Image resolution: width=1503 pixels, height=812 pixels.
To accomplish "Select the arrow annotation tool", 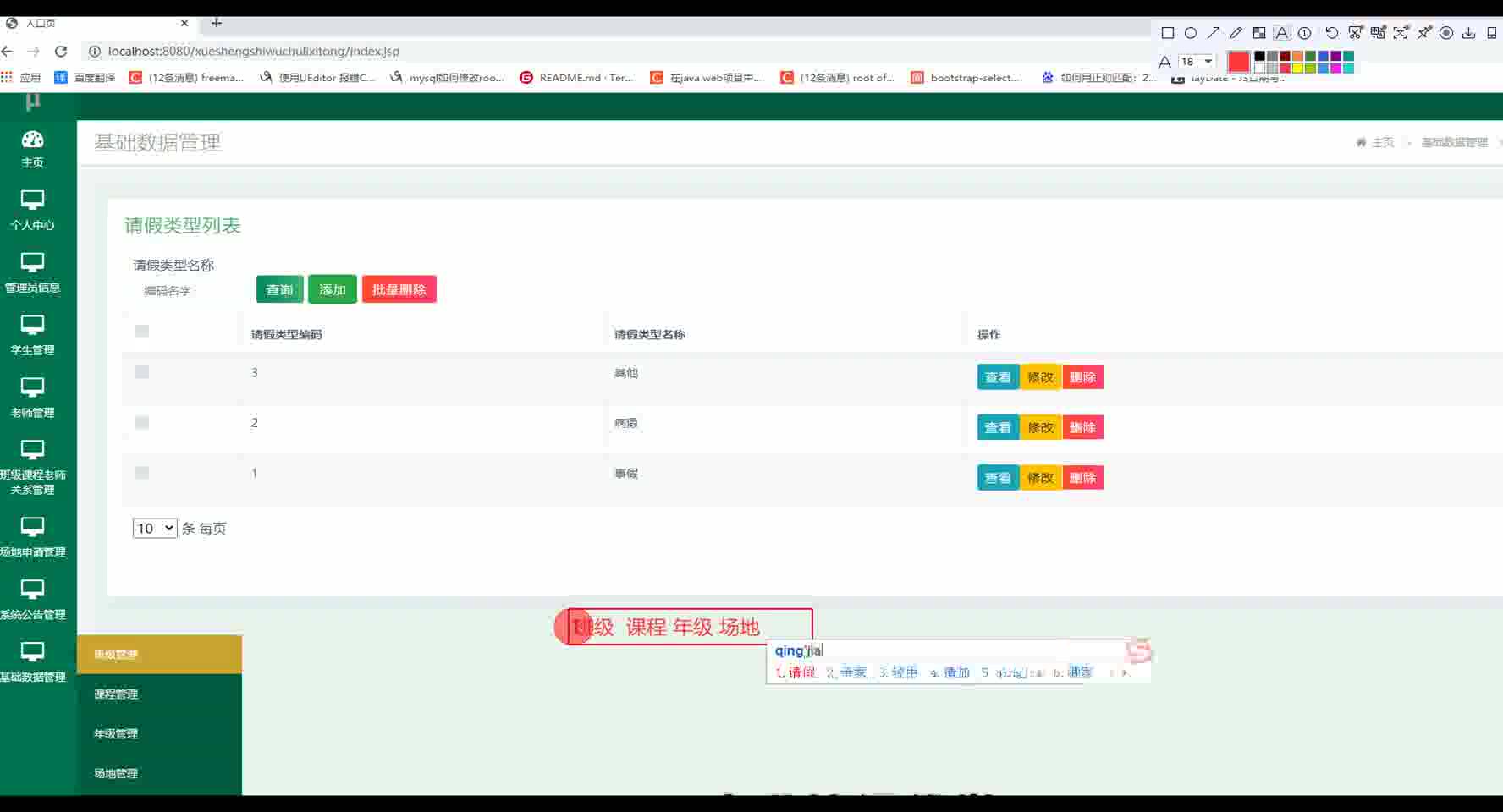I will pyautogui.click(x=1214, y=33).
